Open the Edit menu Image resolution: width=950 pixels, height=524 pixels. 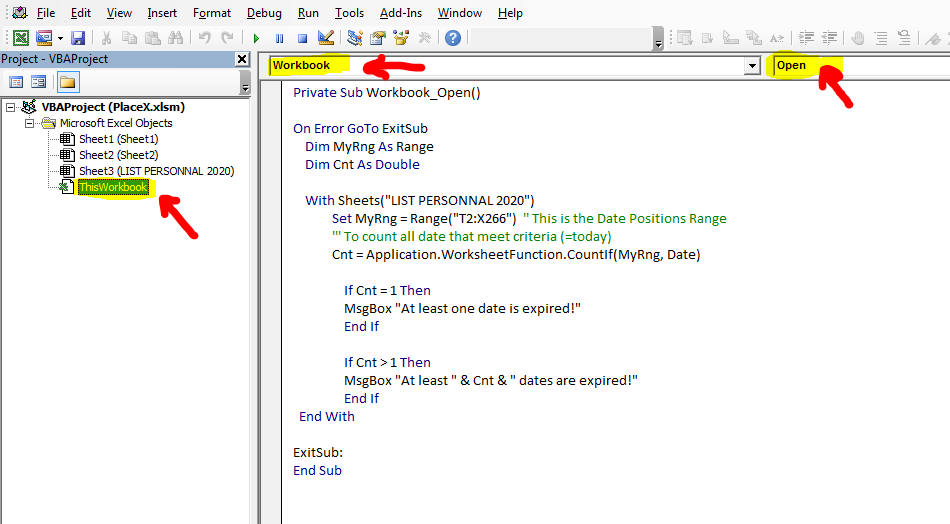[x=81, y=13]
